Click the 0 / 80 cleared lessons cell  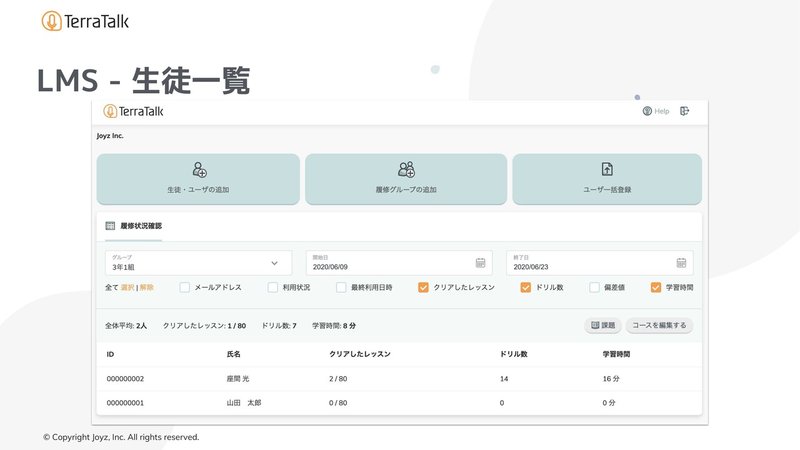click(338, 403)
